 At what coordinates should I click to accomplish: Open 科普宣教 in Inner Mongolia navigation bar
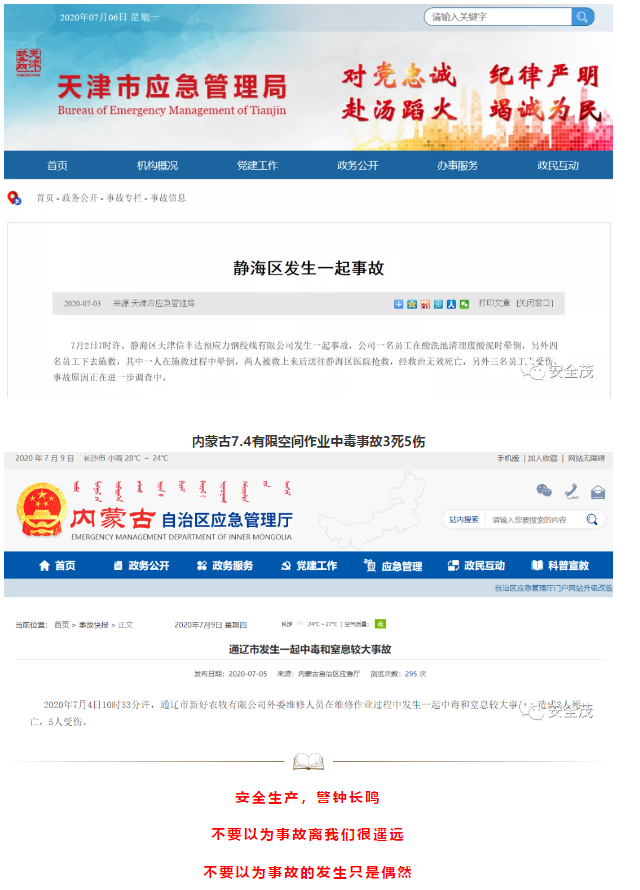click(560, 566)
